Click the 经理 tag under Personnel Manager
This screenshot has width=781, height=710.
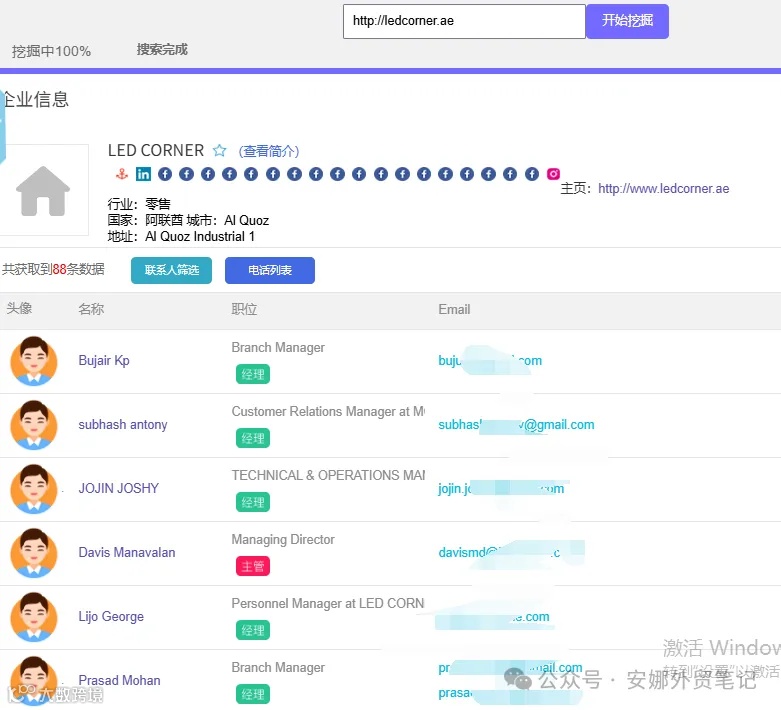(253, 630)
